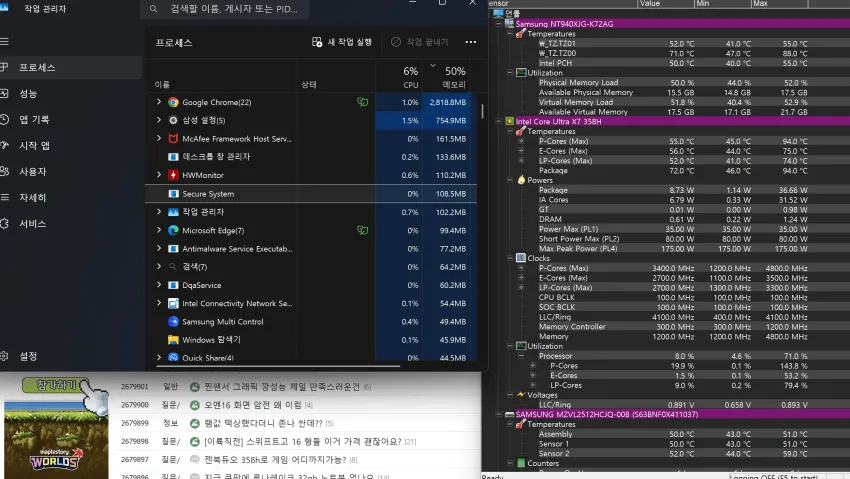
Task: Click the Intel Connectivity Network icon
Action: click(x=173, y=303)
